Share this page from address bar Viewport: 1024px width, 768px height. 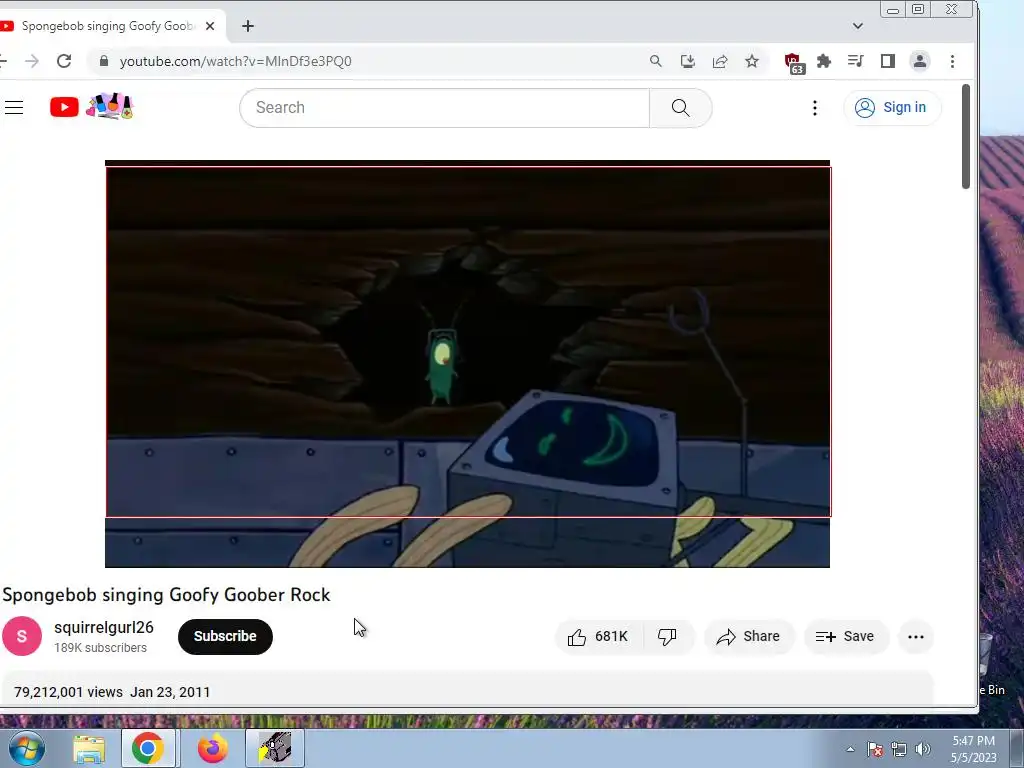tap(720, 61)
